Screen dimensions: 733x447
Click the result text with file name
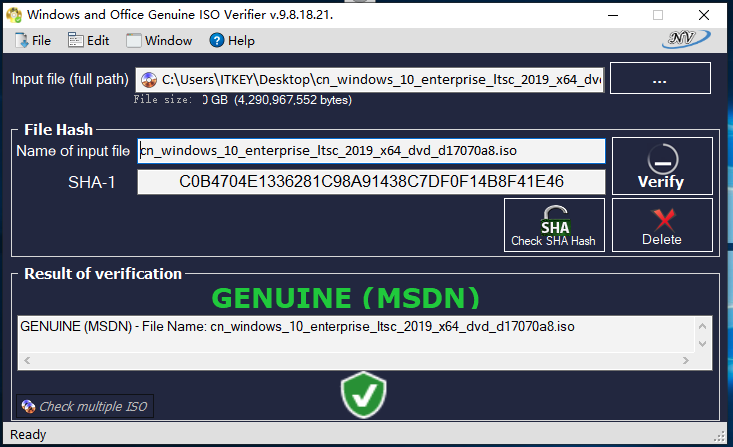(297, 326)
